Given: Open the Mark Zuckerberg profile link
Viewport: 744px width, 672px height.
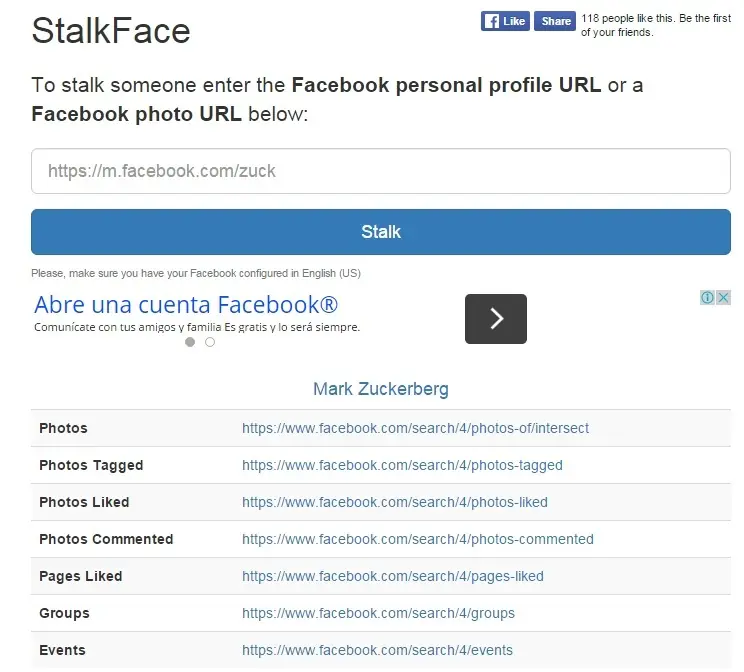Looking at the screenshot, I should [381, 389].
